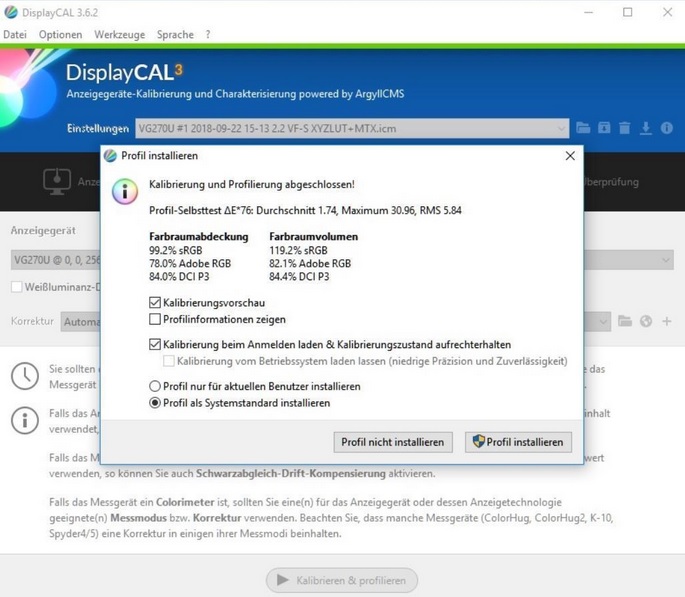This screenshot has width=685, height=597.
Task: Open the Optionen menu
Action: pos(60,35)
